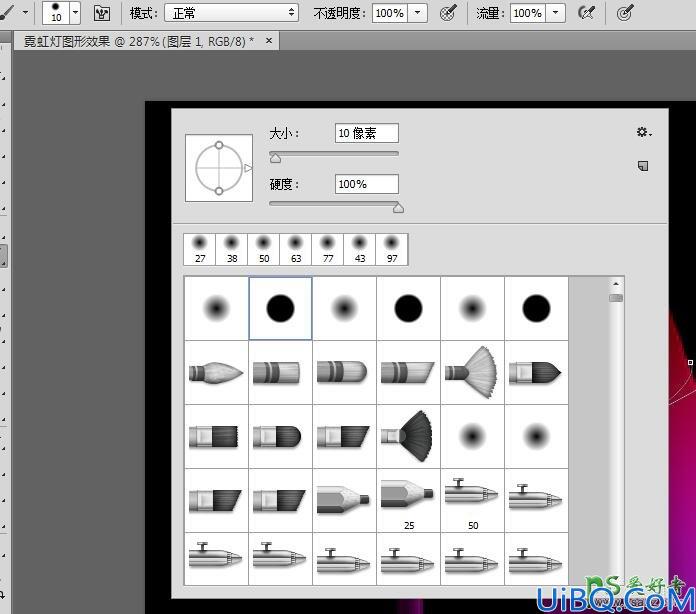Select the highlighted hard round brush preset
This screenshot has width=696, height=614.
(x=280, y=308)
